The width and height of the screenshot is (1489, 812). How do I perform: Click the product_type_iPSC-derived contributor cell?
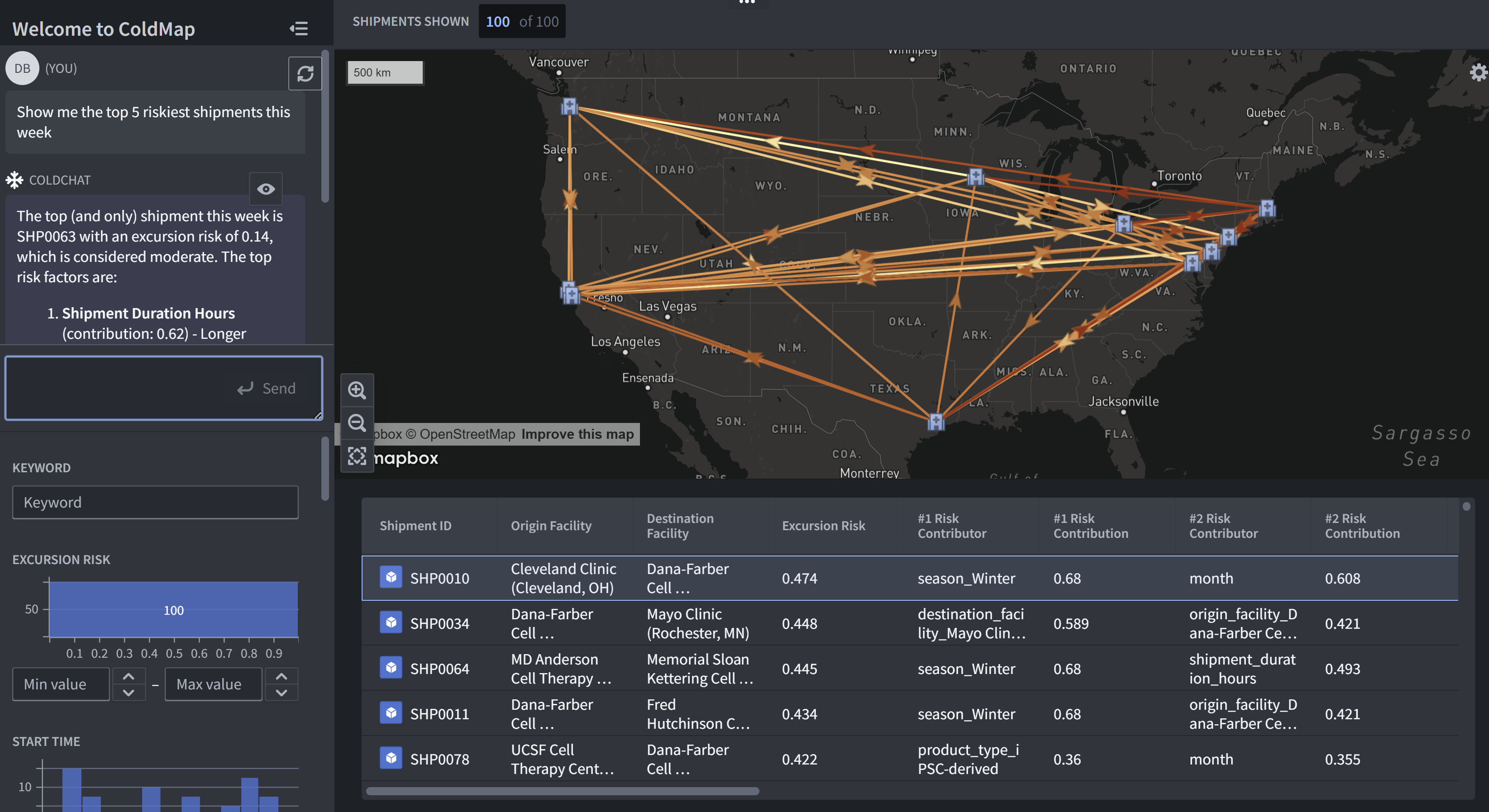968,759
